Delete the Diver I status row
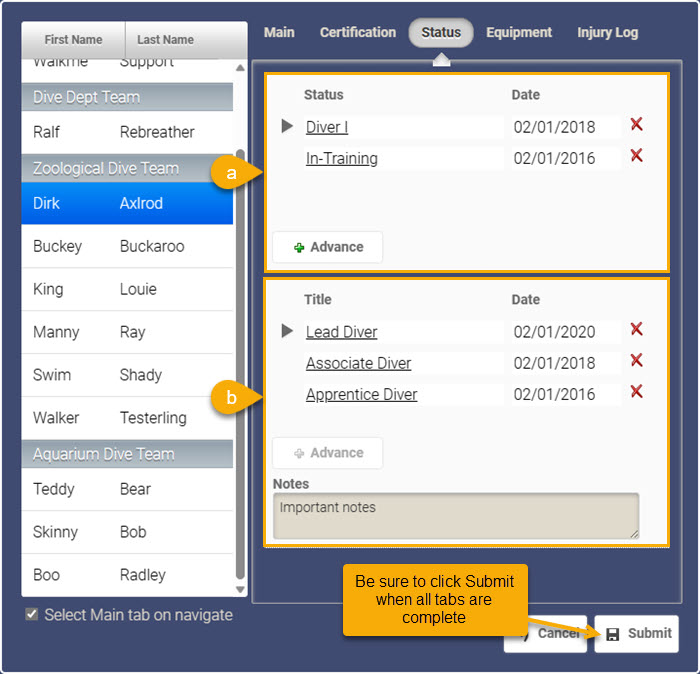Image resolution: width=700 pixels, height=674 pixels. (x=636, y=124)
